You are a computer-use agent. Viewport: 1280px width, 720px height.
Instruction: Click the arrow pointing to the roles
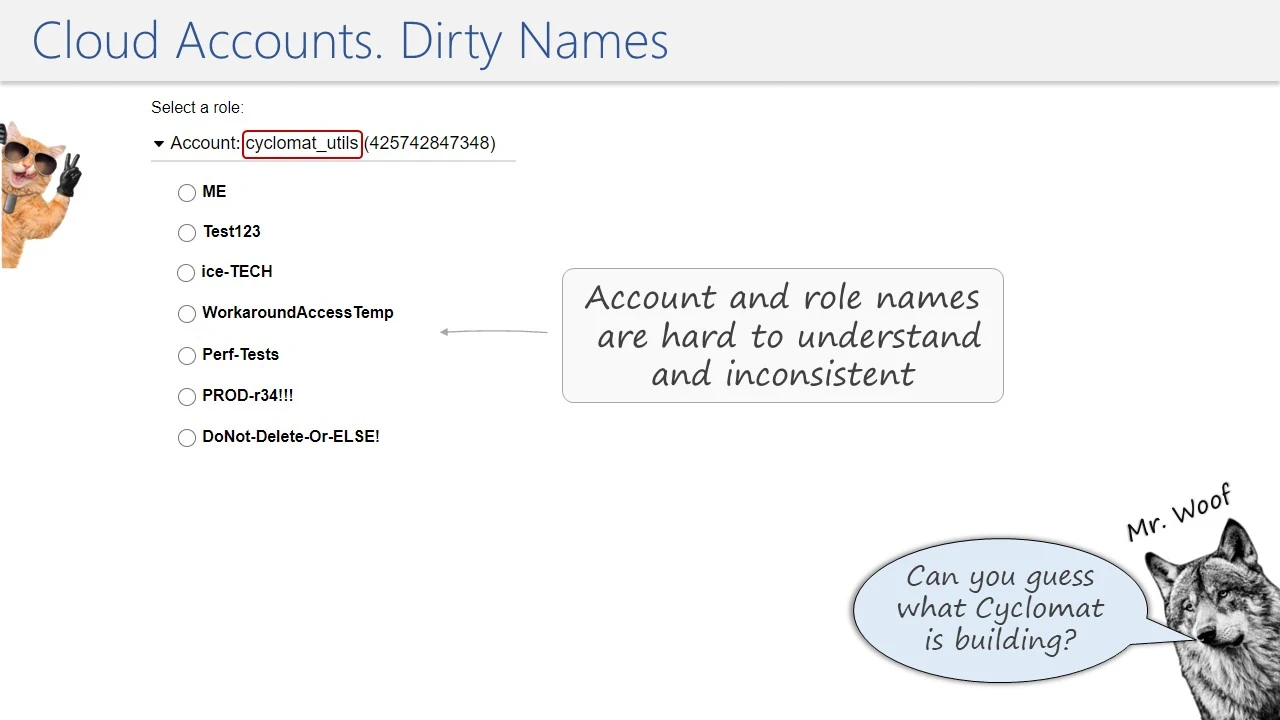tap(494, 332)
